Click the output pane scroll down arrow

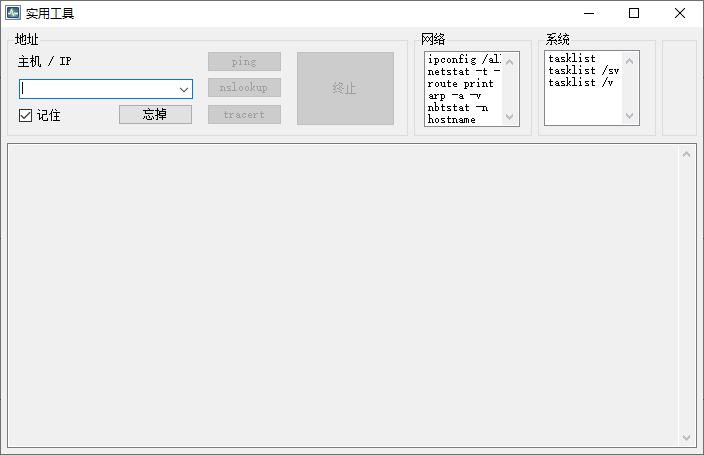686,437
